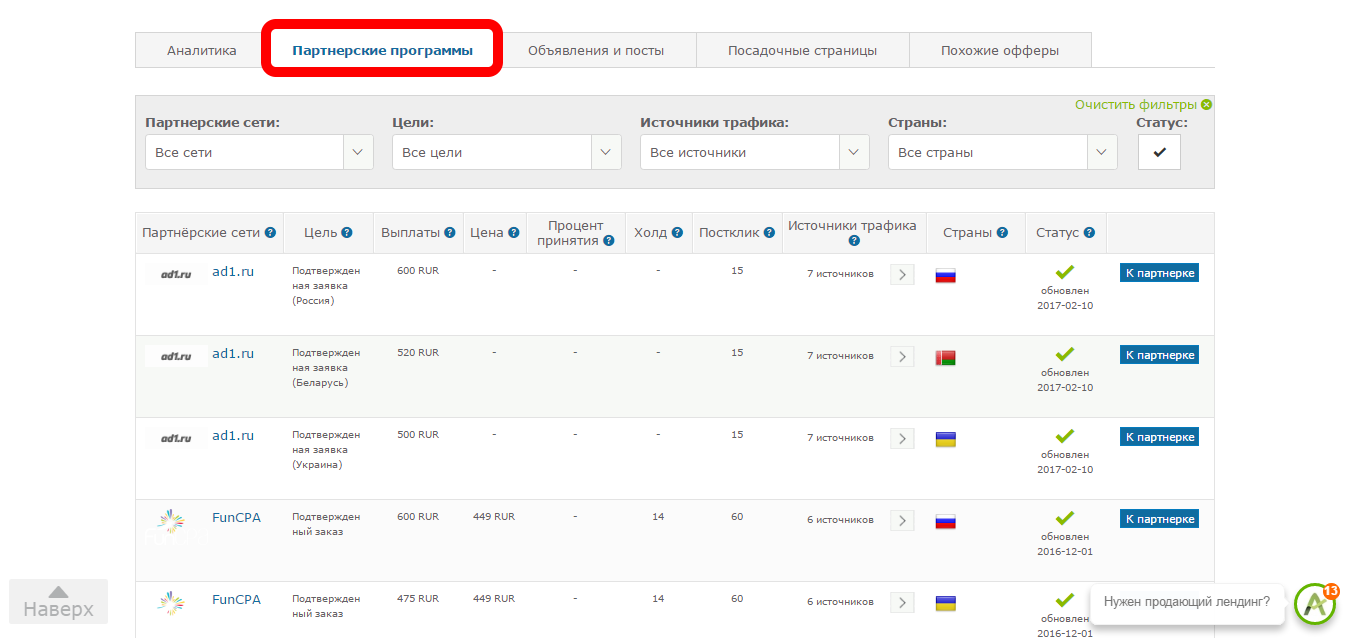Expand traffic sources for ad1.ru Беларусь row
1348x638 pixels.
click(902, 356)
